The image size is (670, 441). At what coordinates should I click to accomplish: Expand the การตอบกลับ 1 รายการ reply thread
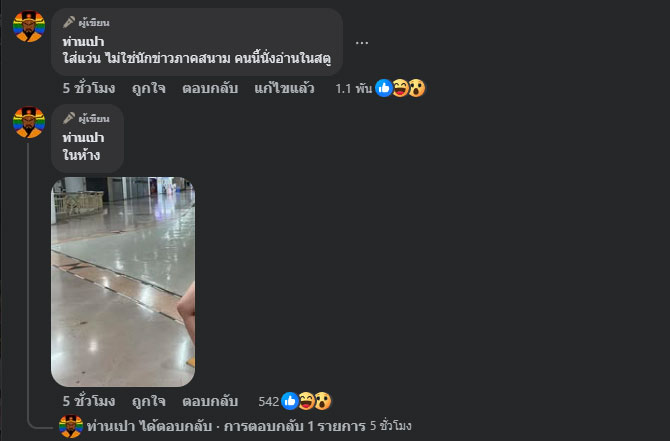tap(295, 426)
